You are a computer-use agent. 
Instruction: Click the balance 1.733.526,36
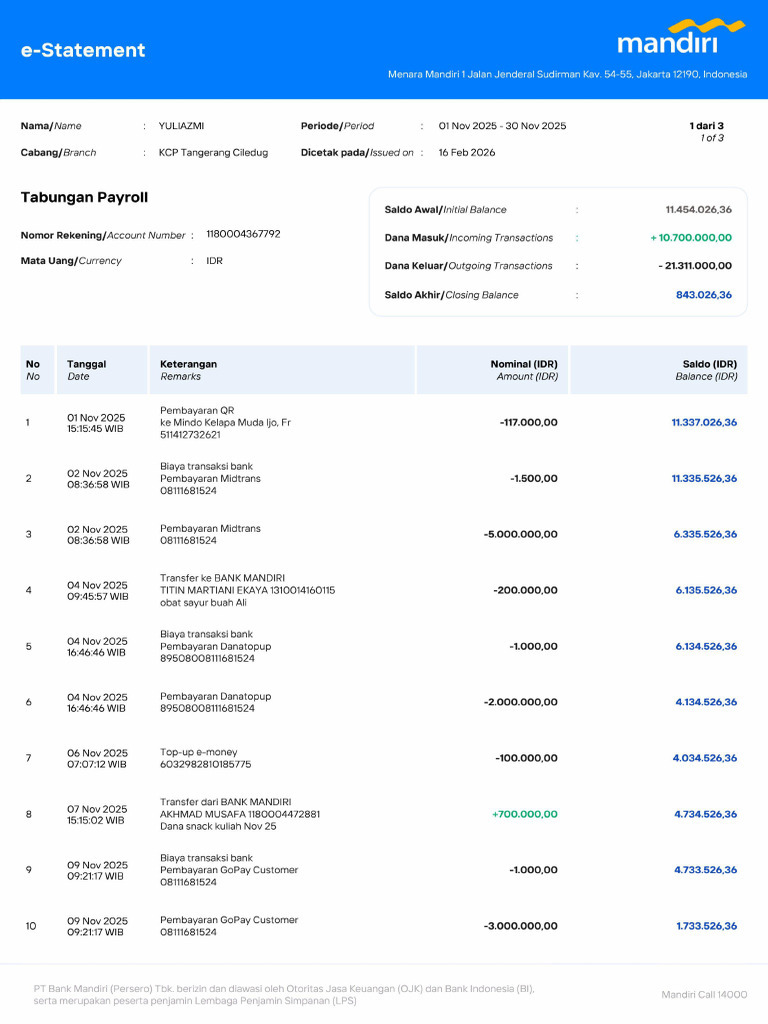pyautogui.click(x=707, y=926)
